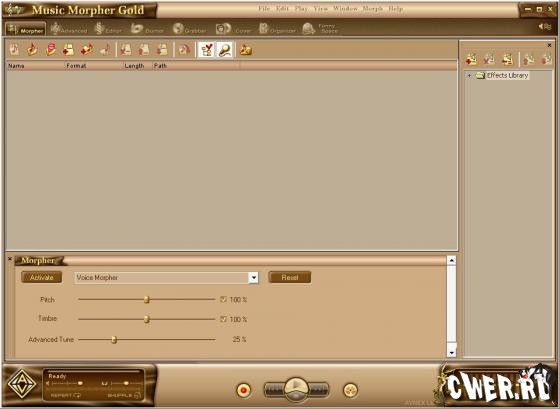This screenshot has width=560, height=409.
Task: Click the balance slider handle in status display
Action: (x=126, y=383)
